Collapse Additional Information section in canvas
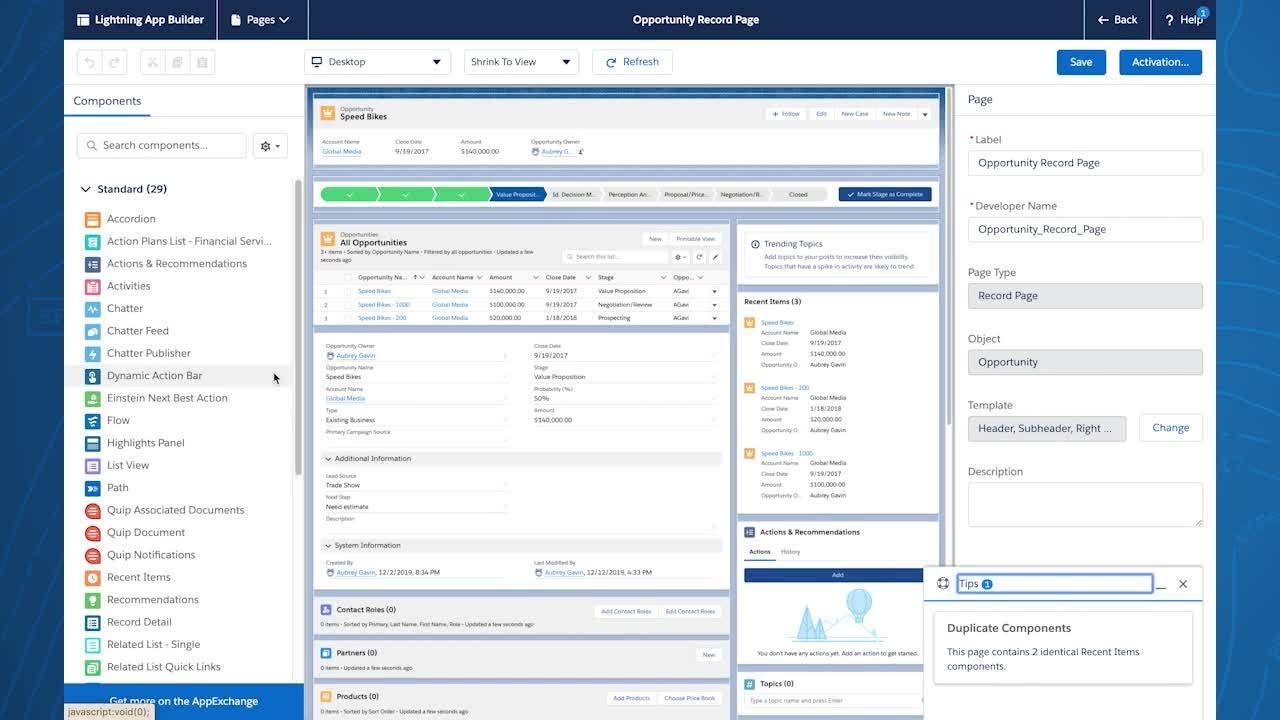This screenshot has width=1280, height=720. (328, 459)
